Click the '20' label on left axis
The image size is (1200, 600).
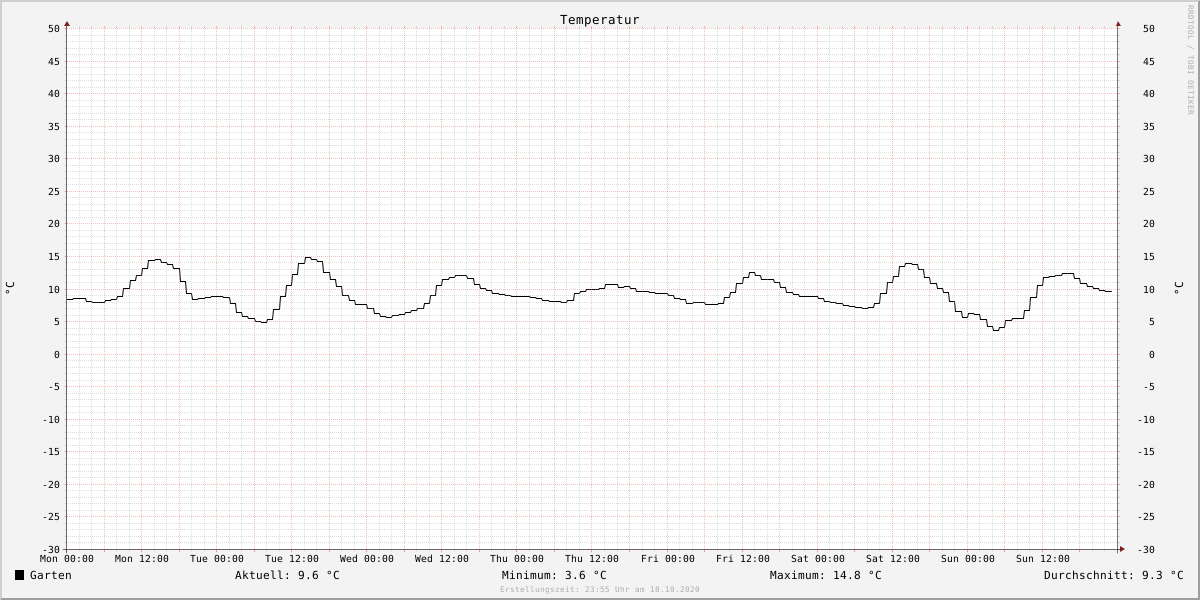click(54, 224)
